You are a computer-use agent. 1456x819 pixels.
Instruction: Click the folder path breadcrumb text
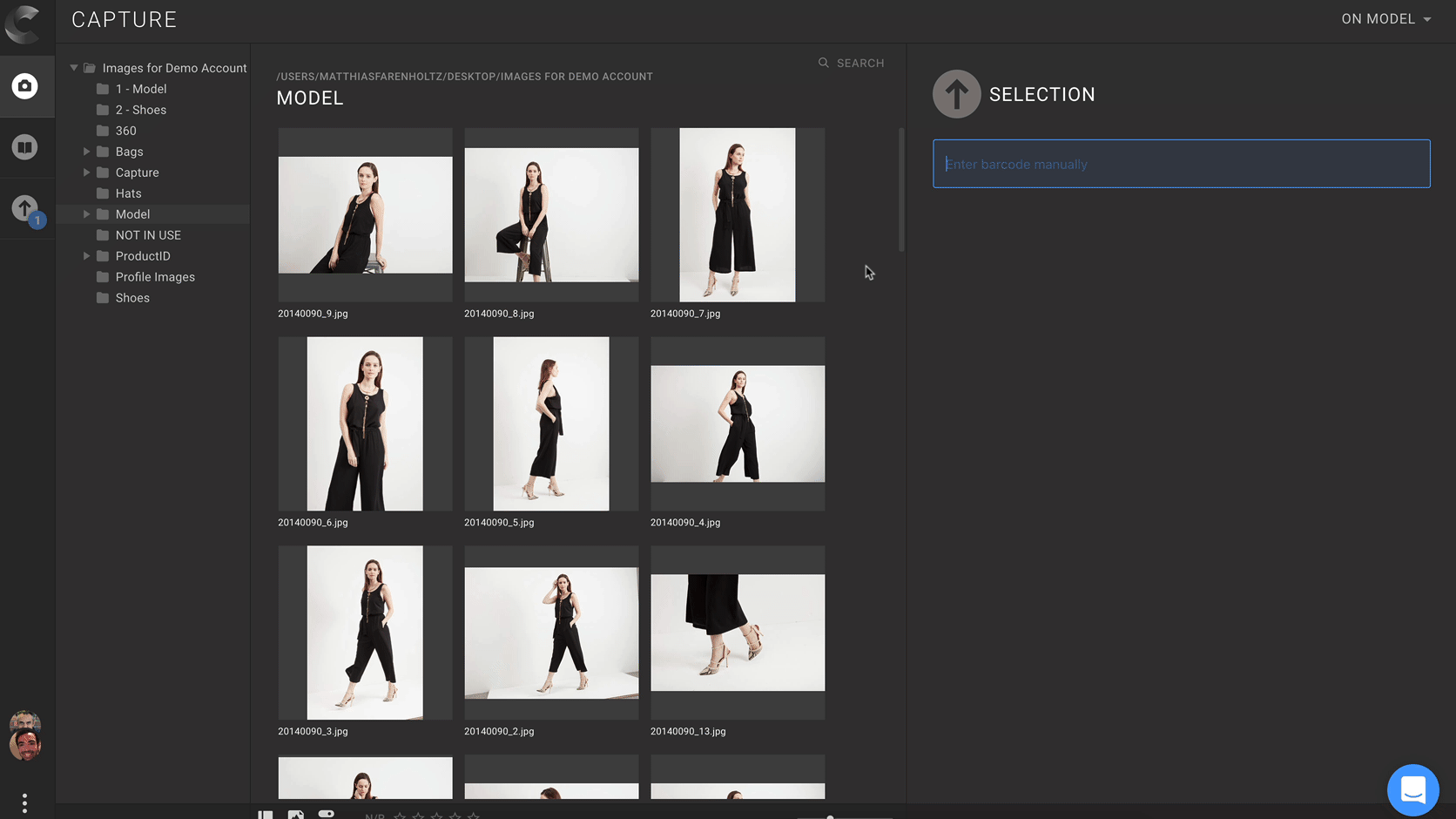tap(464, 77)
